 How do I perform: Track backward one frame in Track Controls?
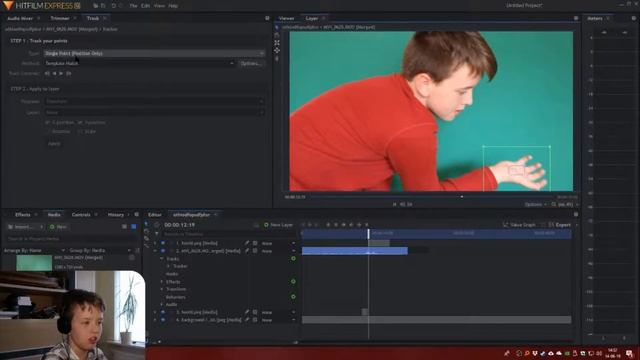pos(54,73)
